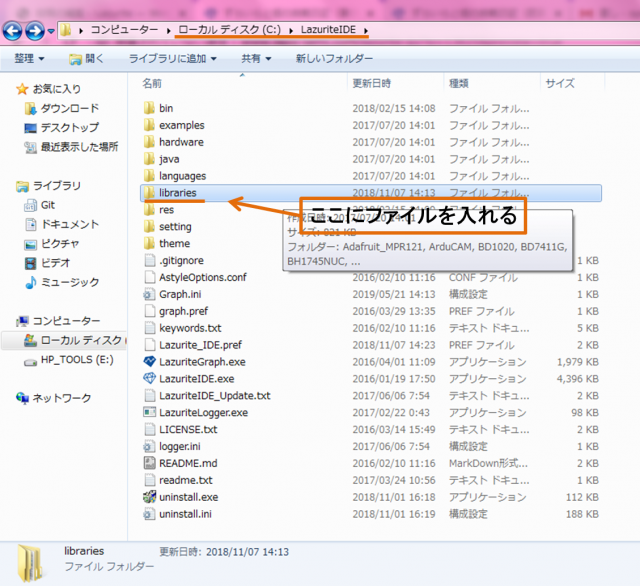Expand arrow after コンピューター breadcrumb
The width and height of the screenshot is (640, 586).
(x=168, y=30)
